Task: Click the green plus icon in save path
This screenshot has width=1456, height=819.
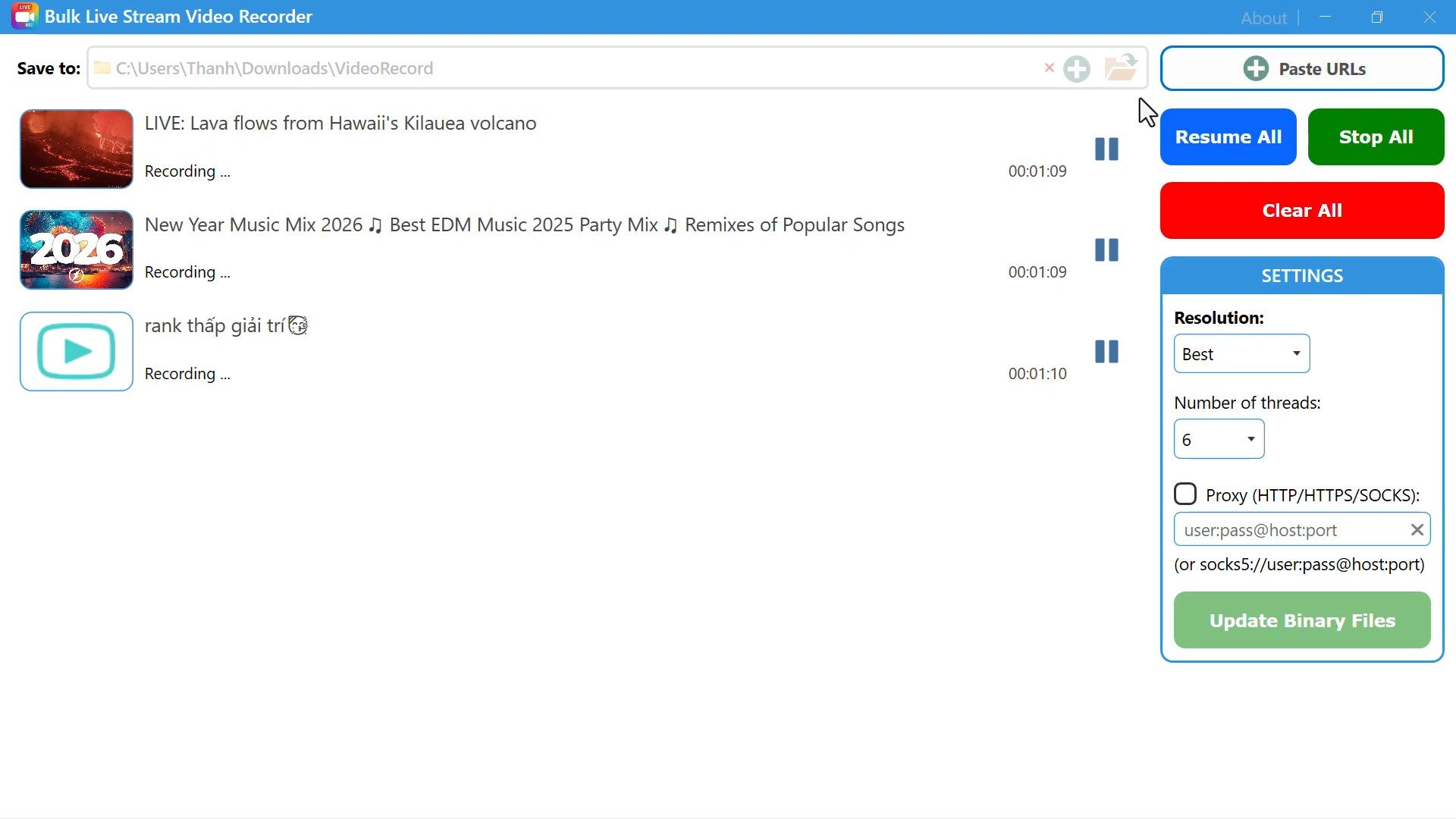Action: point(1077,69)
